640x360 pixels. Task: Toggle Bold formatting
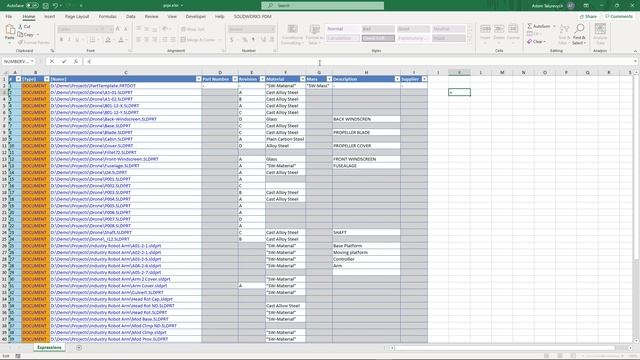coord(61,40)
